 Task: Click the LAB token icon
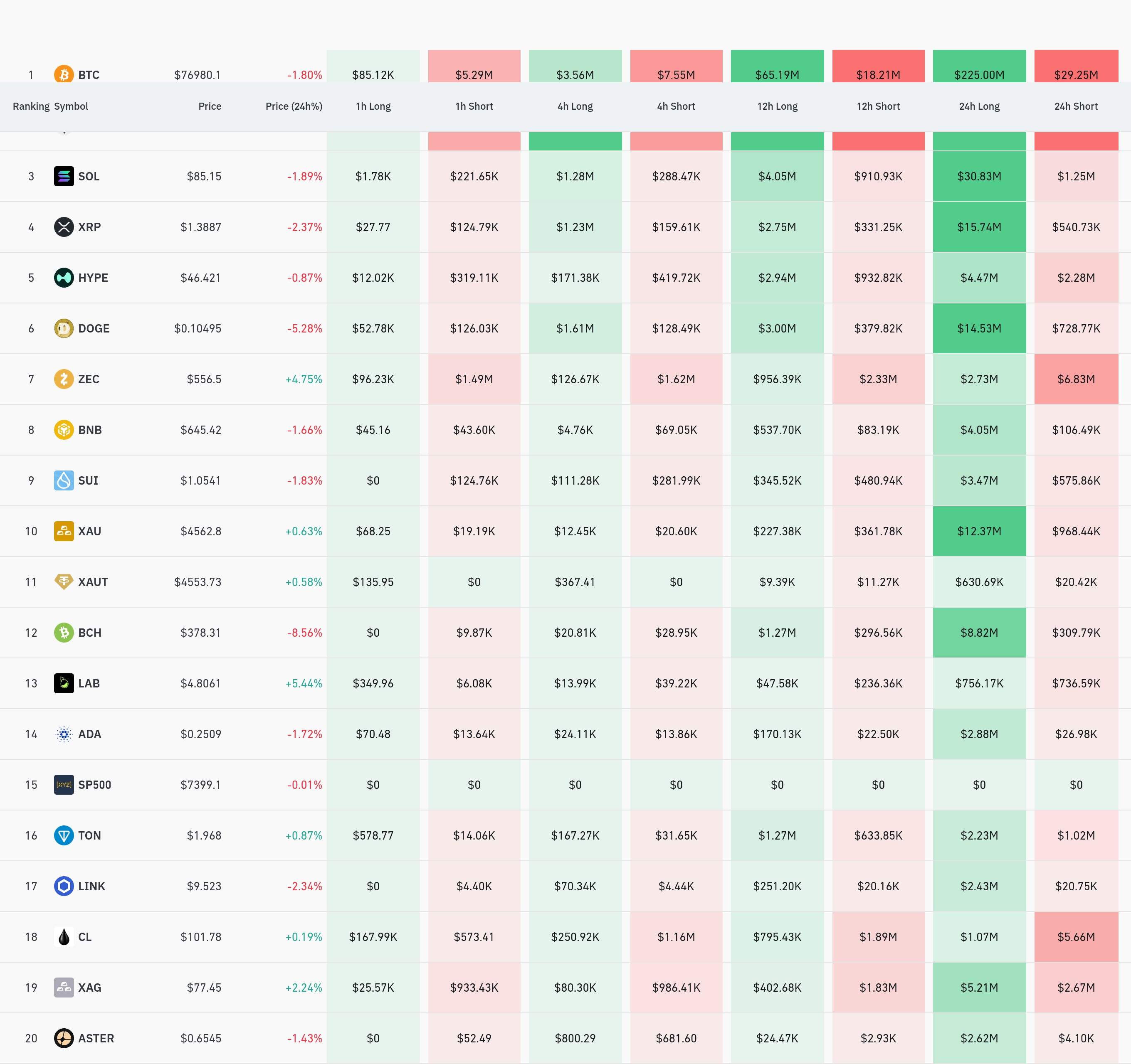[x=64, y=683]
